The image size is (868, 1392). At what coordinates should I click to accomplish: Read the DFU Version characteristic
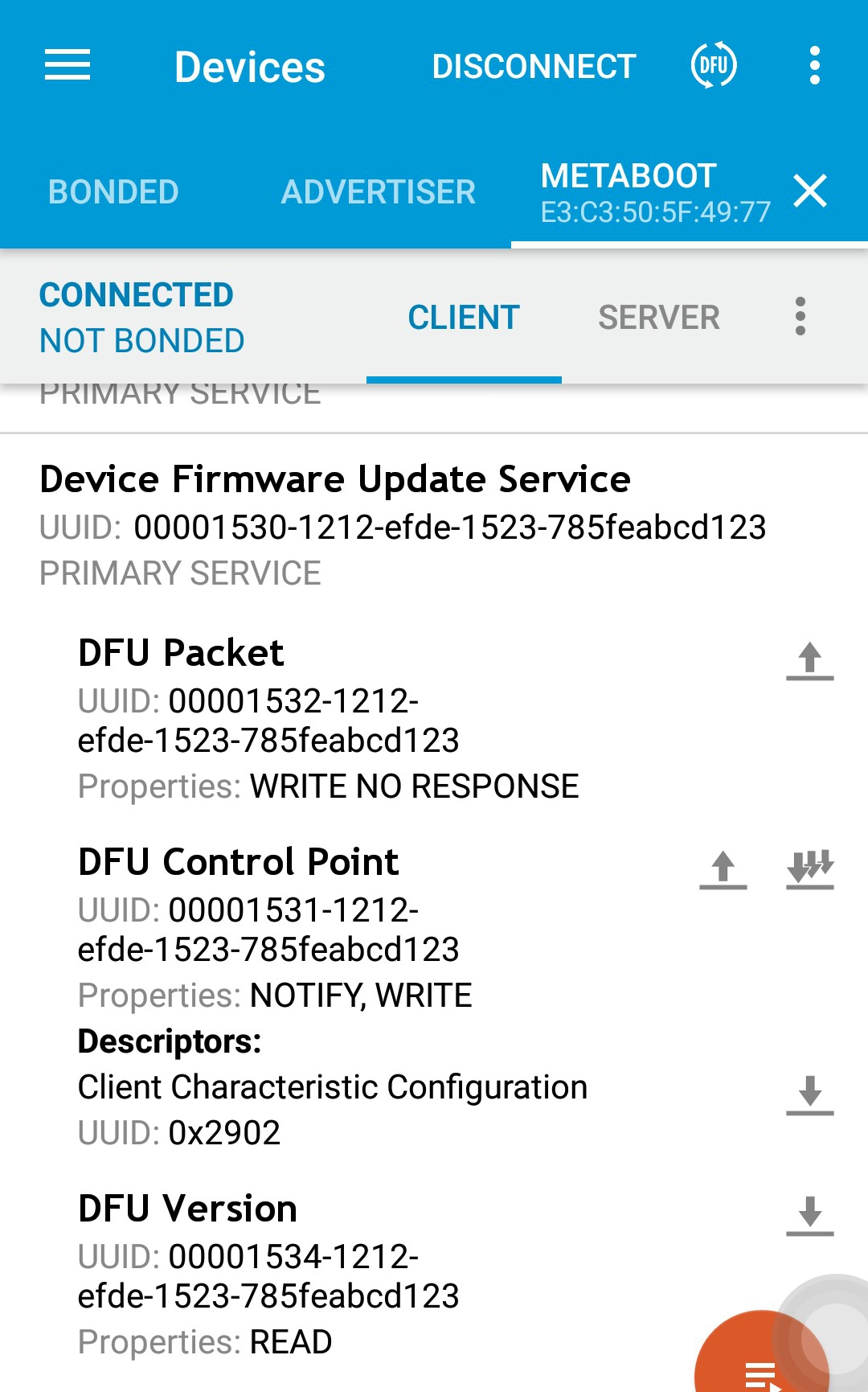click(x=809, y=1215)
